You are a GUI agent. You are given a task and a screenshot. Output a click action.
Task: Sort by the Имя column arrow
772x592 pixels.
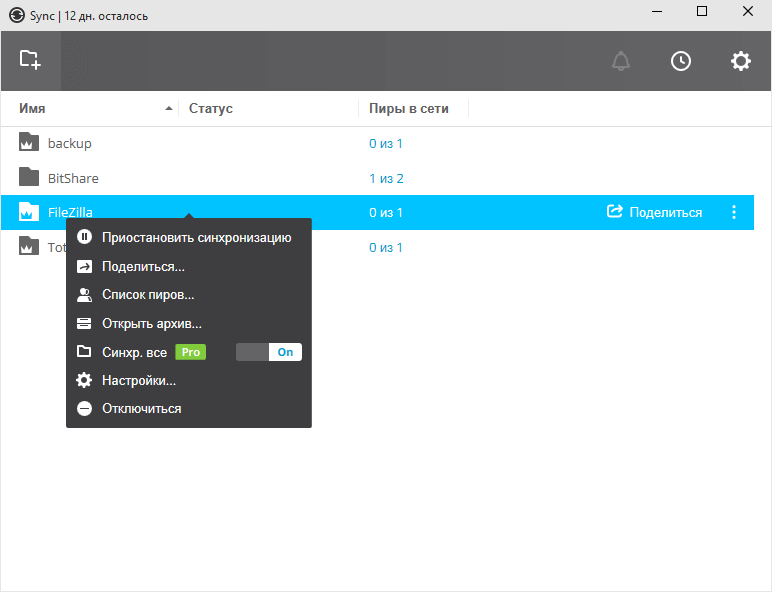point(169,108)
